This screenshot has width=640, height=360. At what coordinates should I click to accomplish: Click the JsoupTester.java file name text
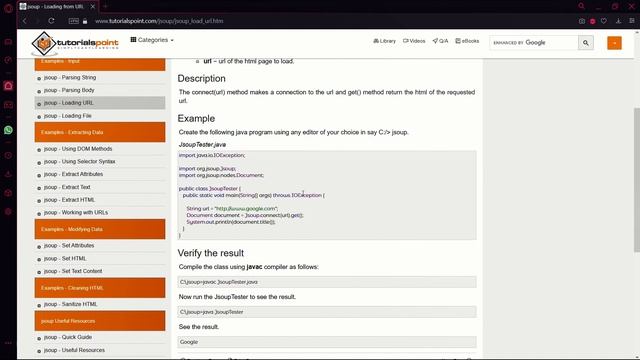(x=202, y=144)
